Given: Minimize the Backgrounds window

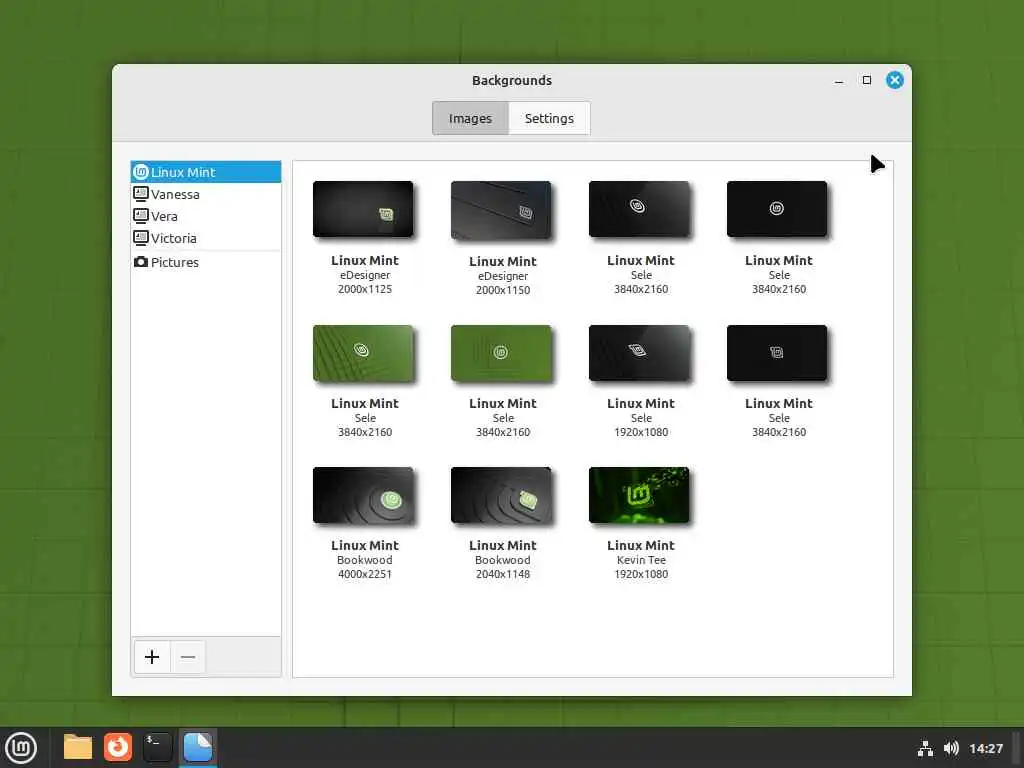Looking at the screenshot, I should 839,80.
